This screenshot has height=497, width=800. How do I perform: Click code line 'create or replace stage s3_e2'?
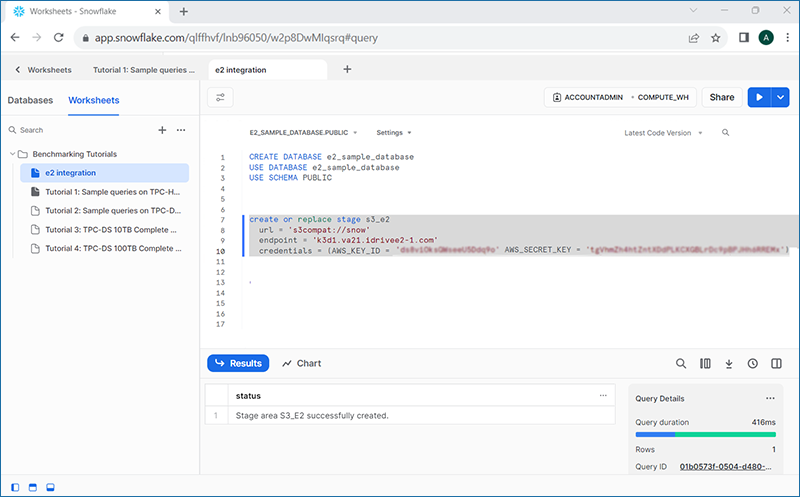(319, 219)
